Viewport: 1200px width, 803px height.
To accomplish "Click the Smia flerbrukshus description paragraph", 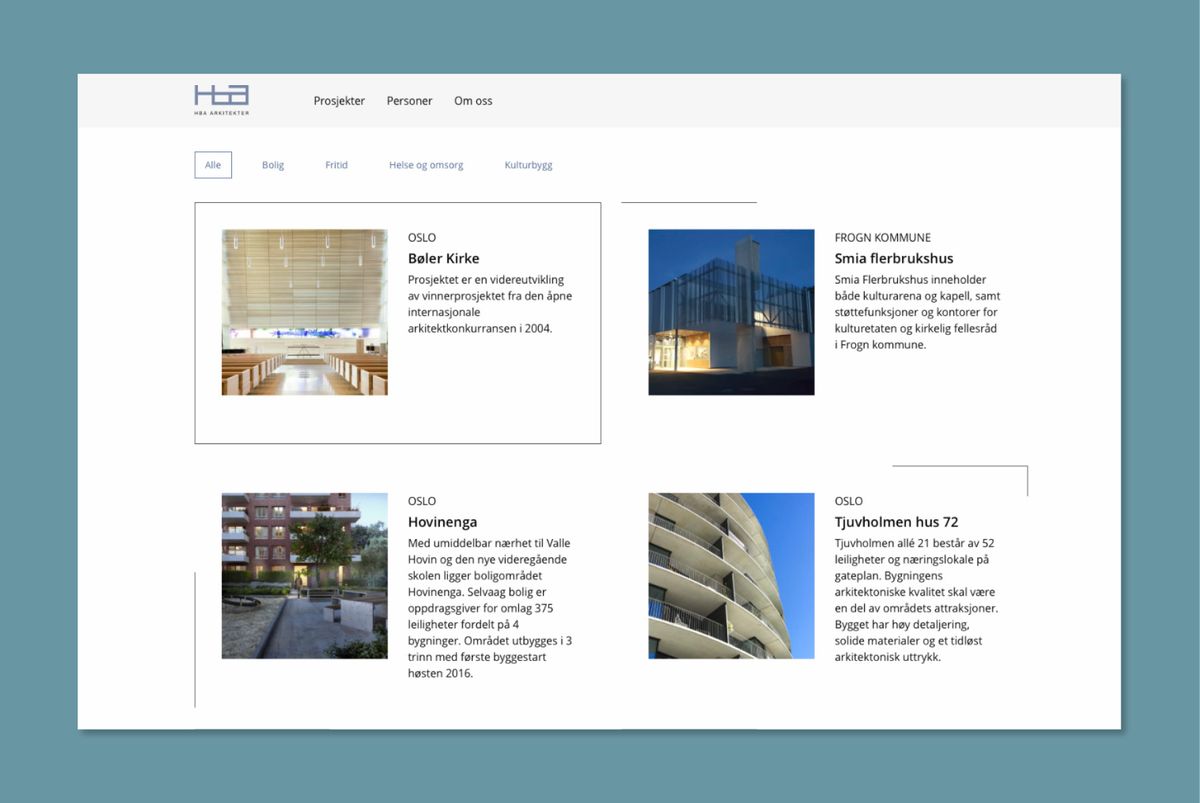I will pyautogui.click(x=918, y=312).
